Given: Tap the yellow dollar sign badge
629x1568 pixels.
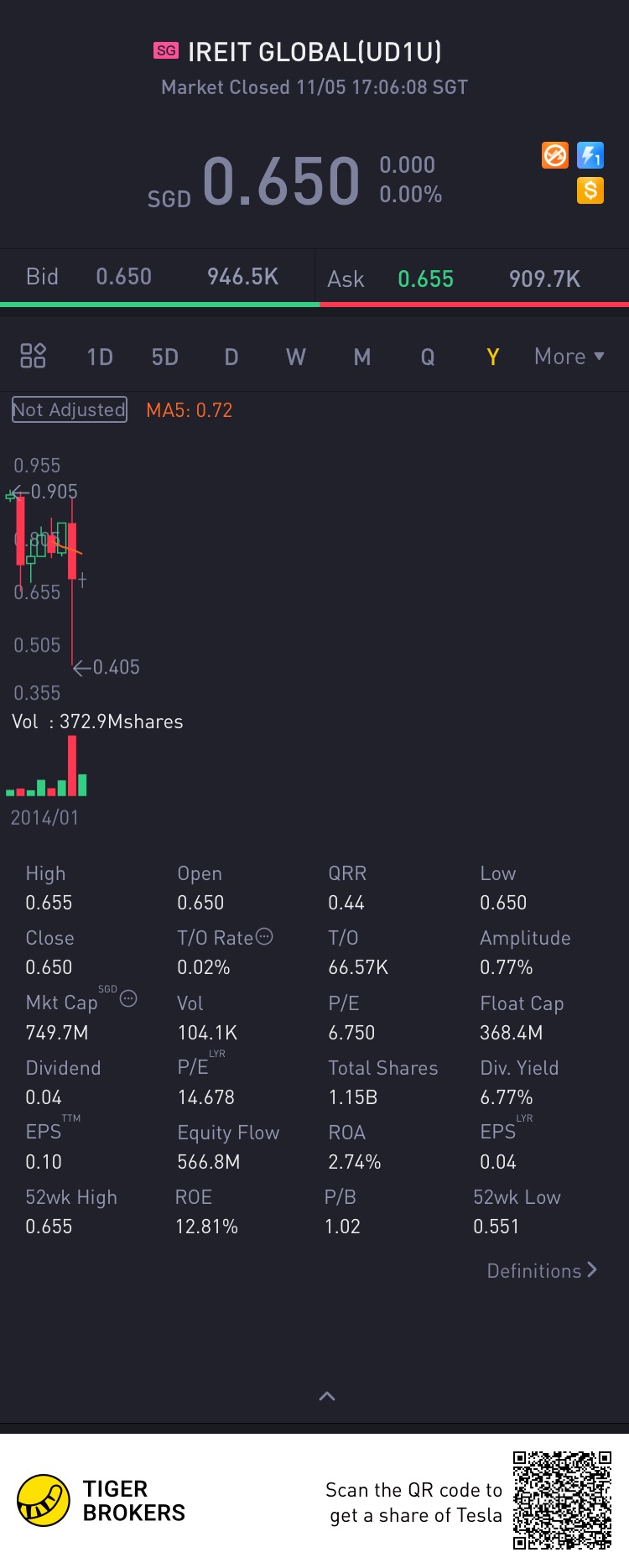Looking at the screenshot, I should click(x=590, y=190).
